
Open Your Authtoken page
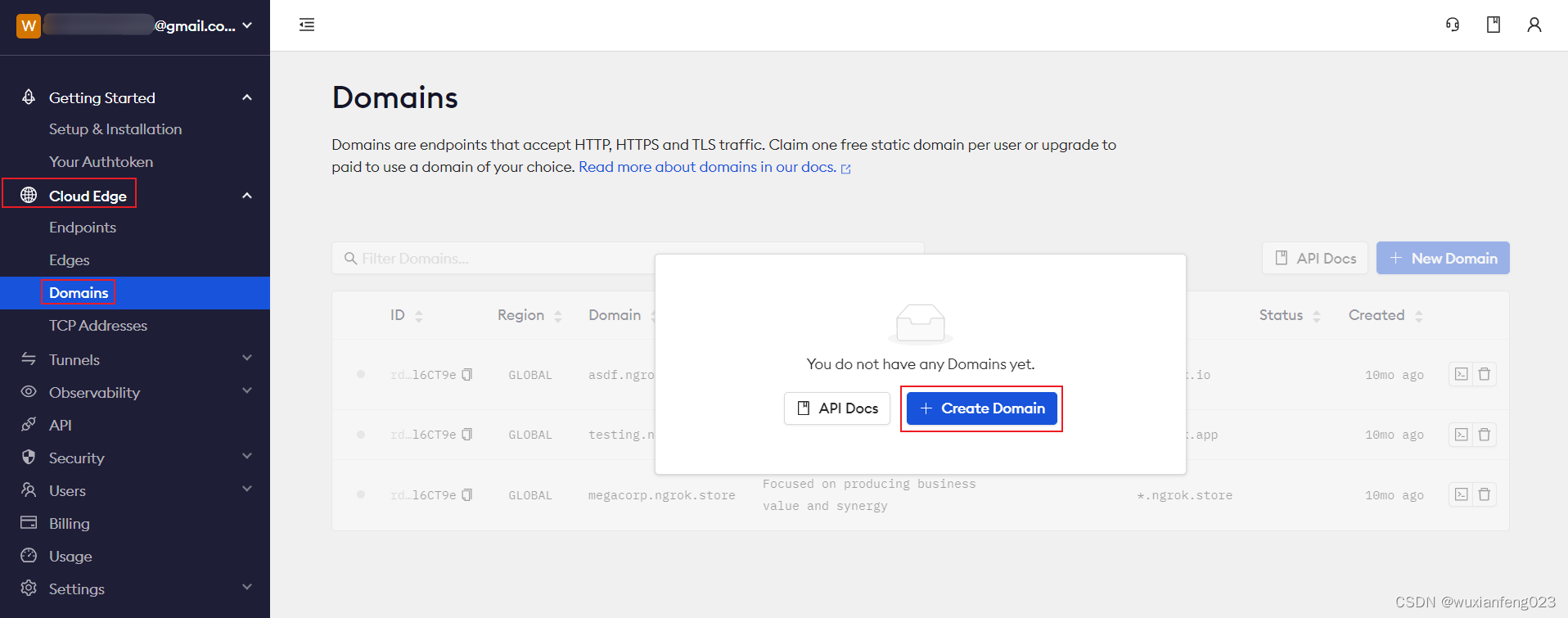tap(101, 162)
